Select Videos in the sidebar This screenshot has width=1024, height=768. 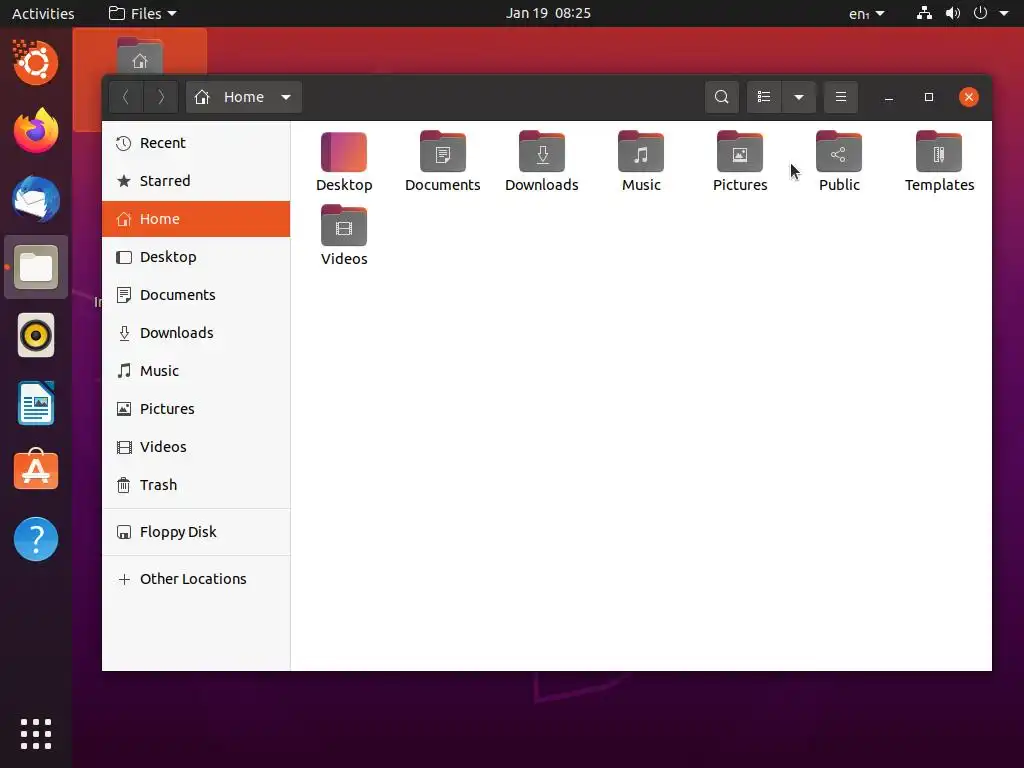196,447
